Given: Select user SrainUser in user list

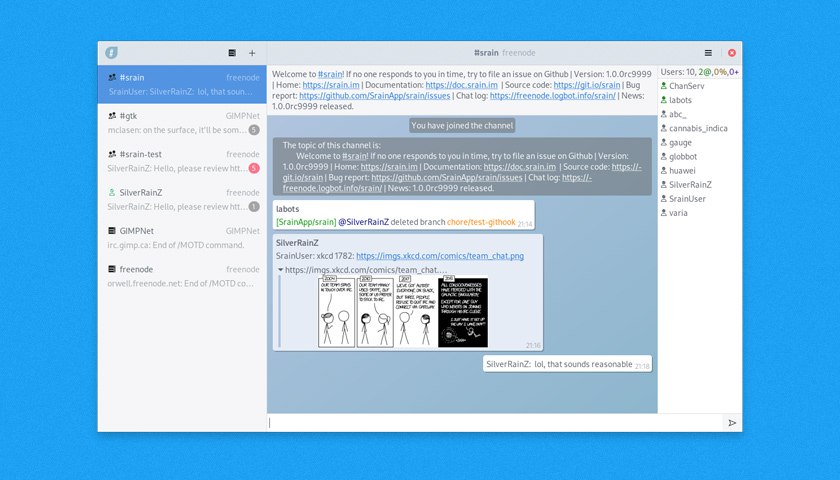Looking at the screenshot, I should 700,199.
